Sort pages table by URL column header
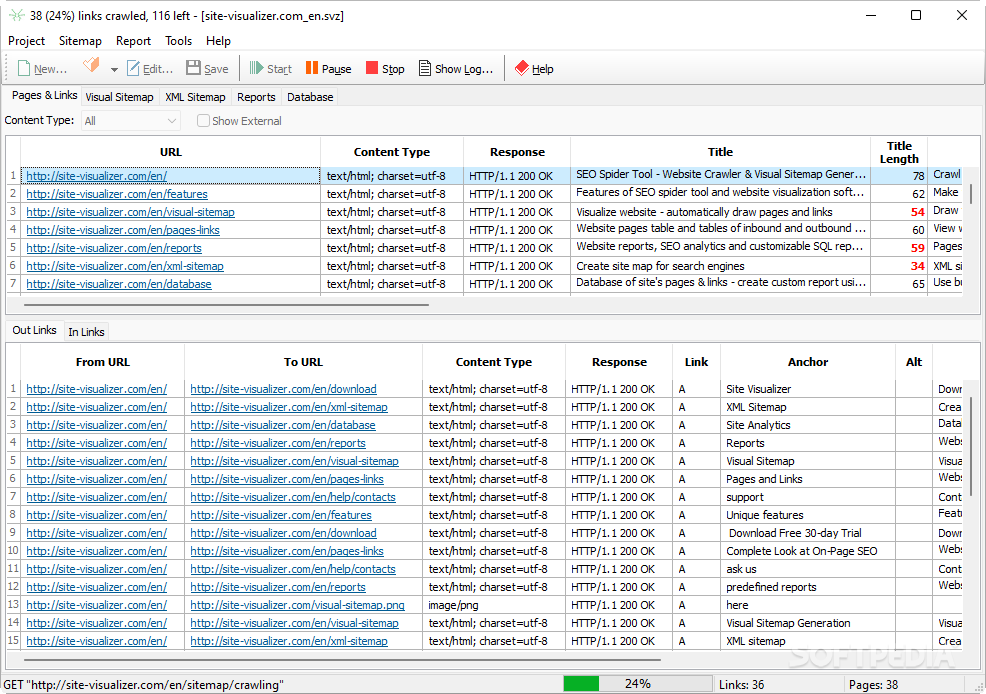Image resolution: width=986 pixels, height=694 pixels. [x=170, y=152]
